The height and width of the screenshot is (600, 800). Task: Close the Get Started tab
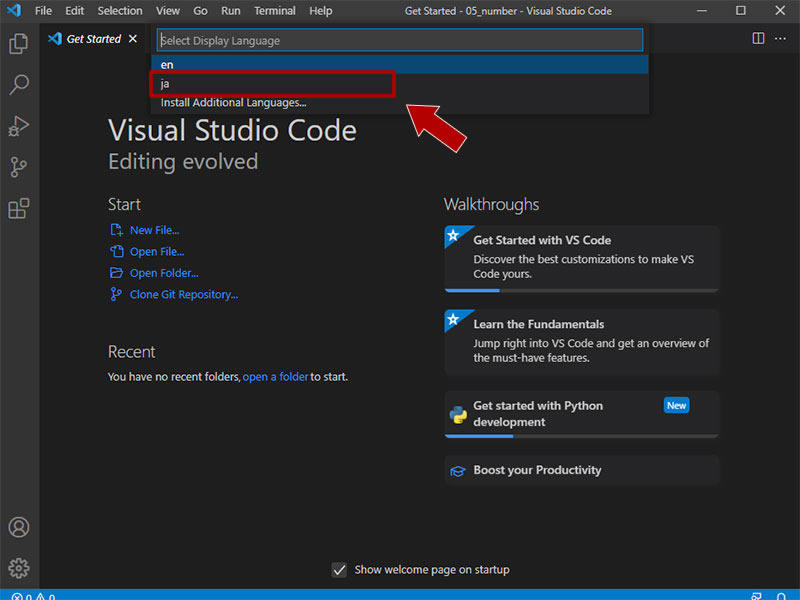133,39
